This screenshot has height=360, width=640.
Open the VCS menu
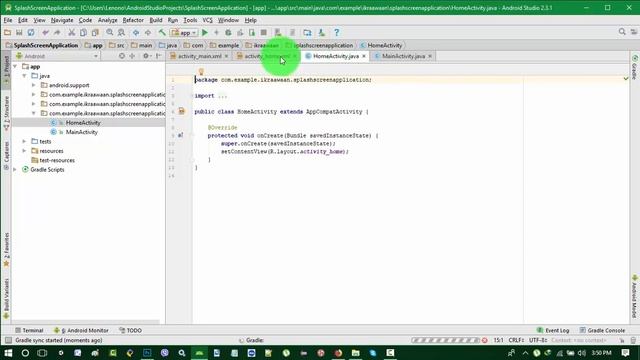(x=207, y=20)
